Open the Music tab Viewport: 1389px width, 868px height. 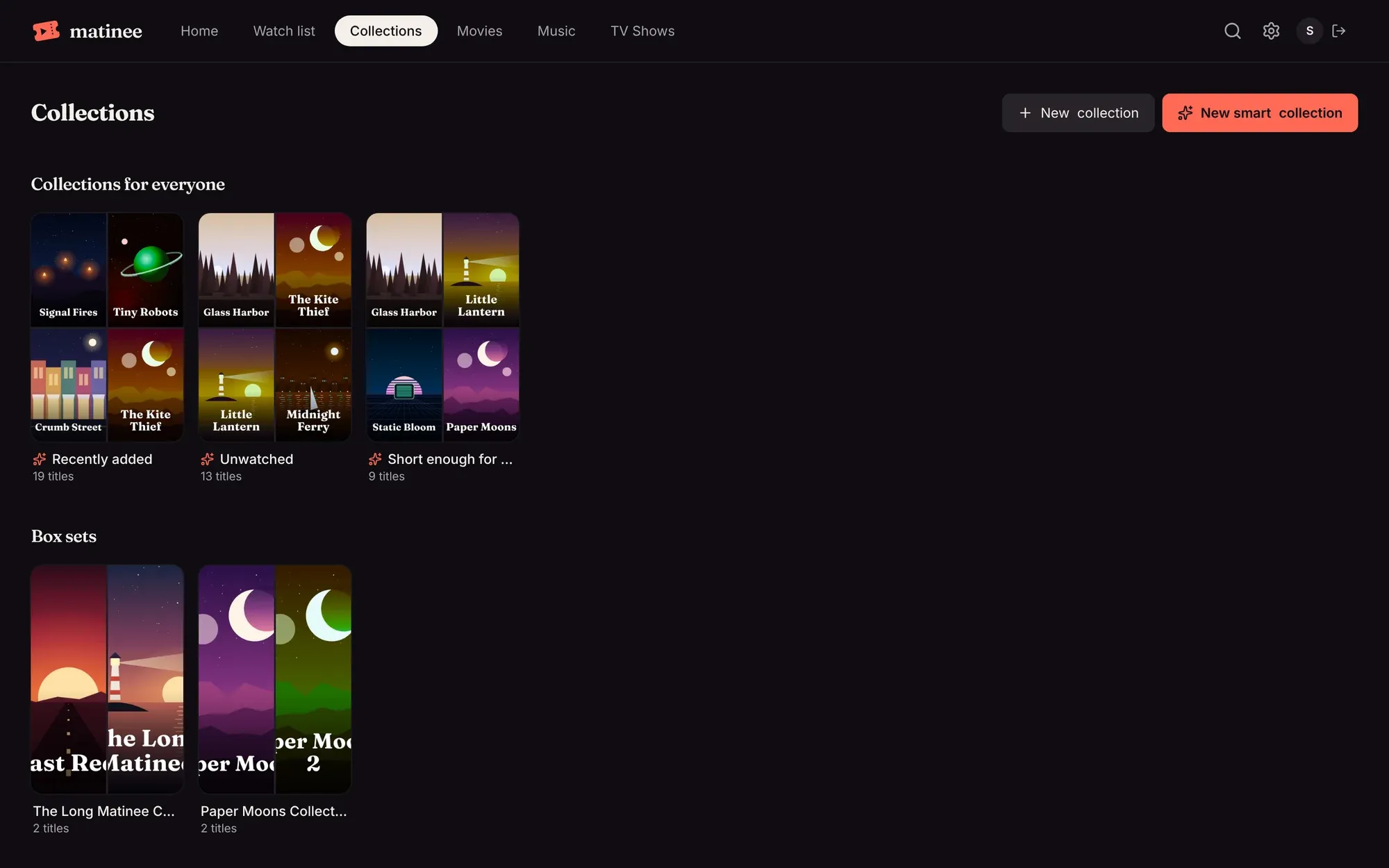(556, 31)
